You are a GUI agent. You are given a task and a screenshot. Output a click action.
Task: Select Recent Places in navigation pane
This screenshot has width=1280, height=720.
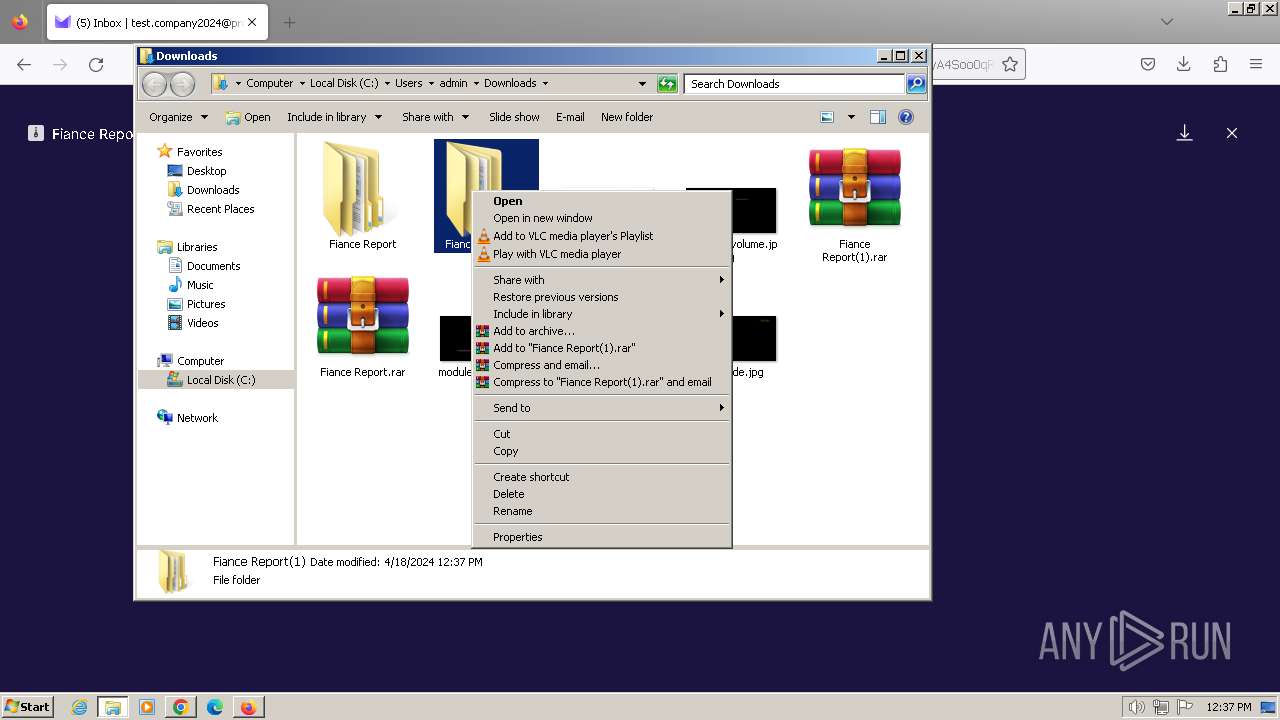pyautogui.click(x=220, y=209)
